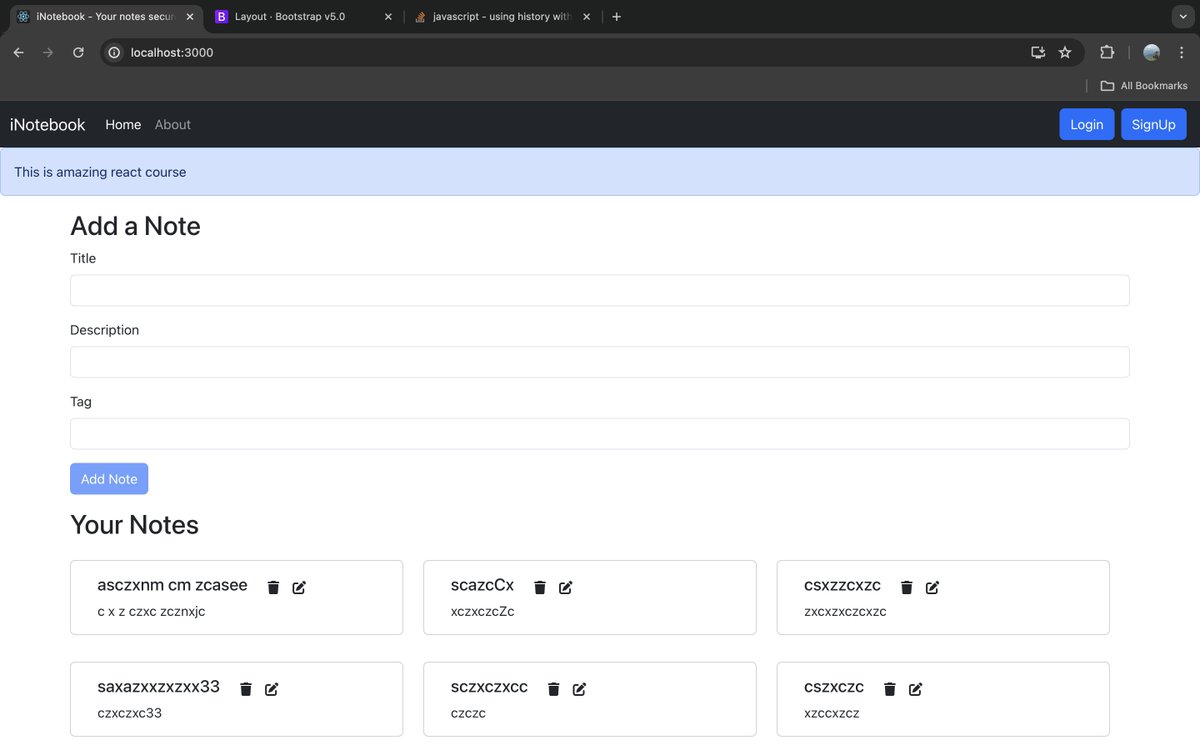Open the Chrome profile avatar

[1152, 52]
